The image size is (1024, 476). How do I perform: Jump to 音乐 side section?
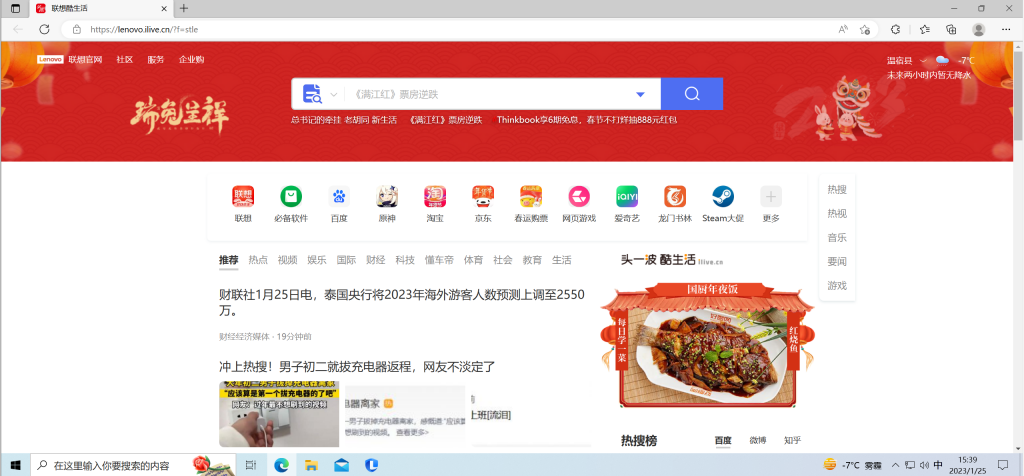pos(837,238)
